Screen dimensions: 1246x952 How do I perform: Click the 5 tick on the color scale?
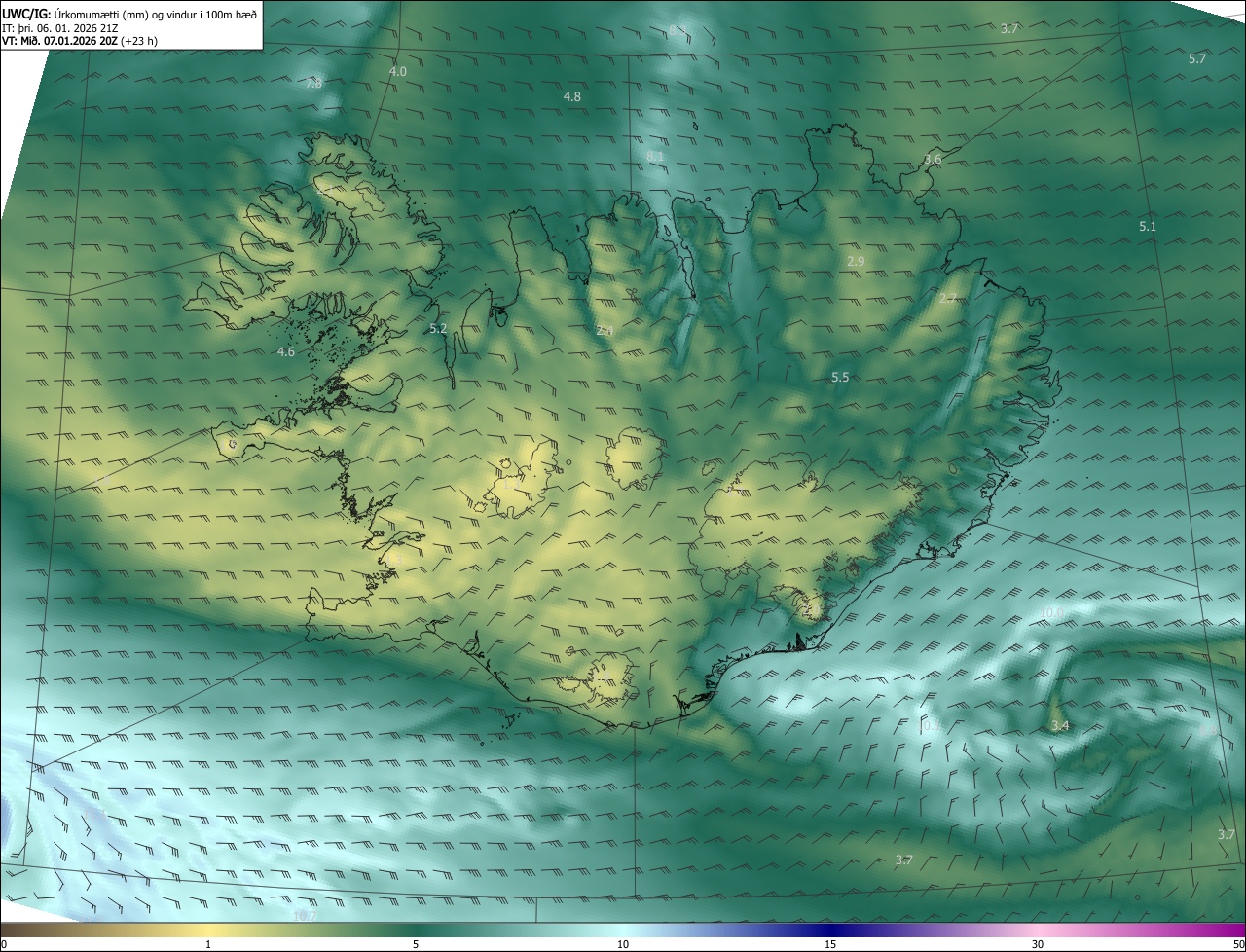416,944
